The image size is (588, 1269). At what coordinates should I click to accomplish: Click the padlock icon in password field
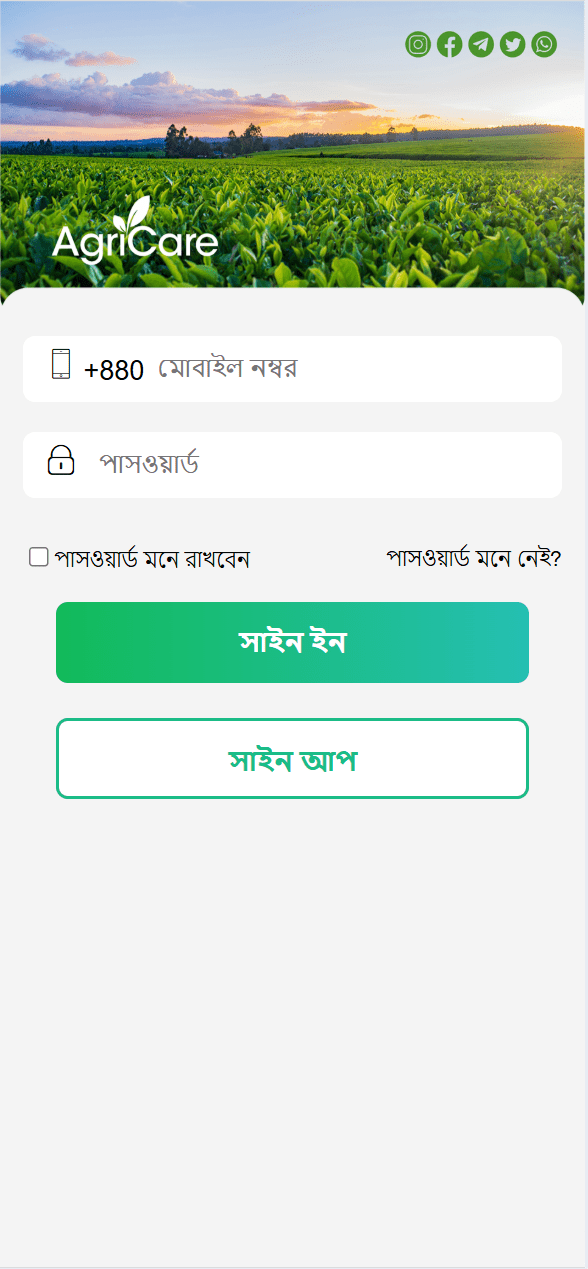(61, 460)
